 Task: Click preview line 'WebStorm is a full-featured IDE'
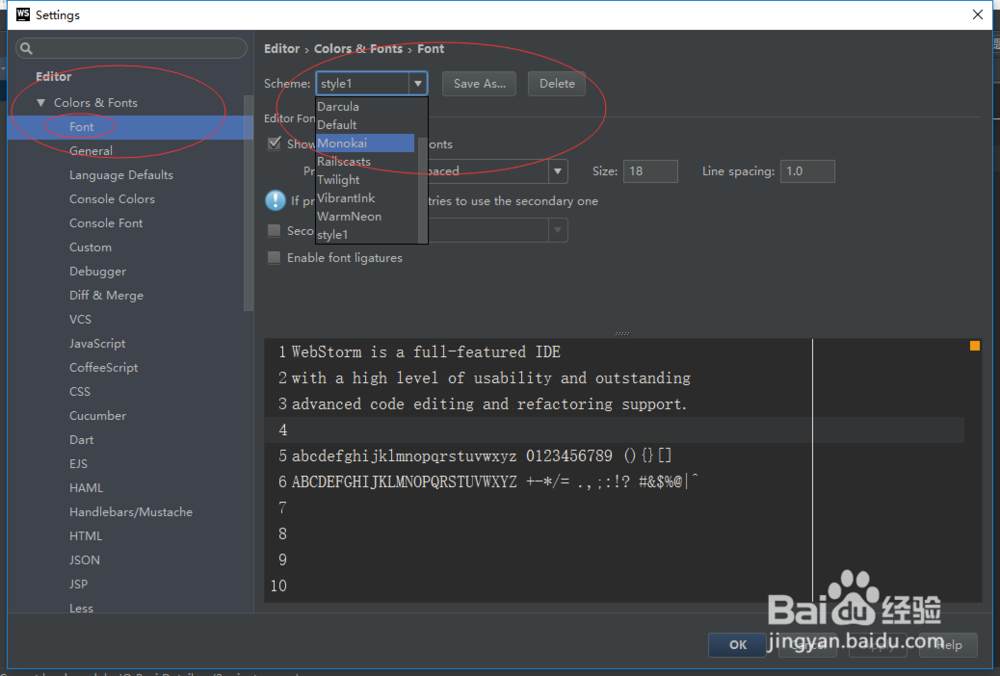426,352
